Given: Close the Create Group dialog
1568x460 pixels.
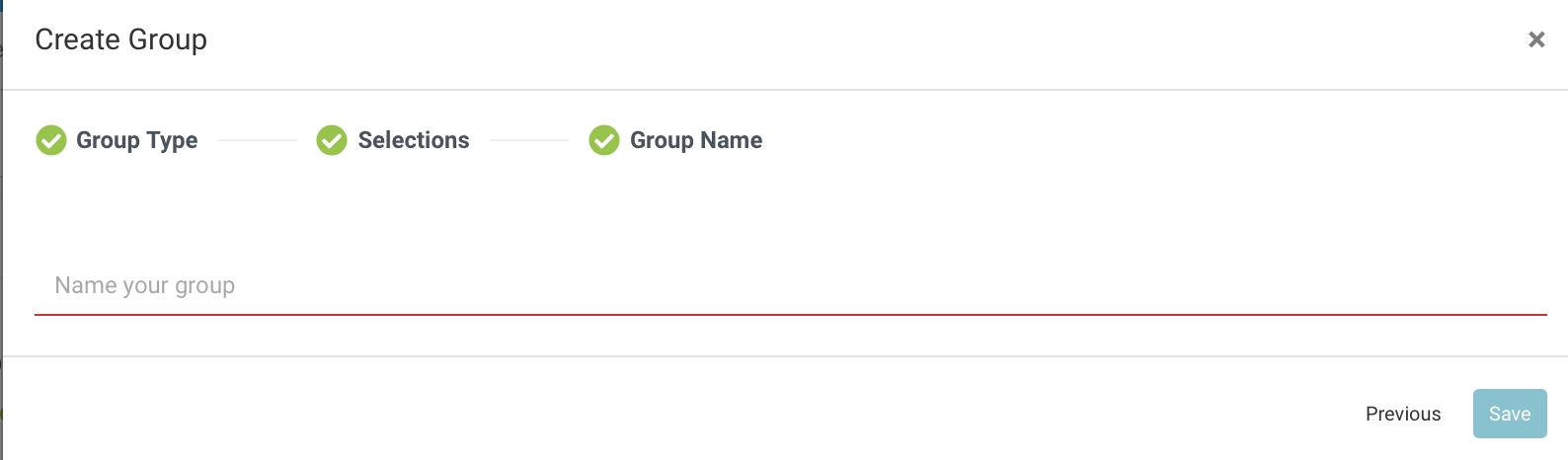Looking at the screenshot, I should (x=1536, y=39).
